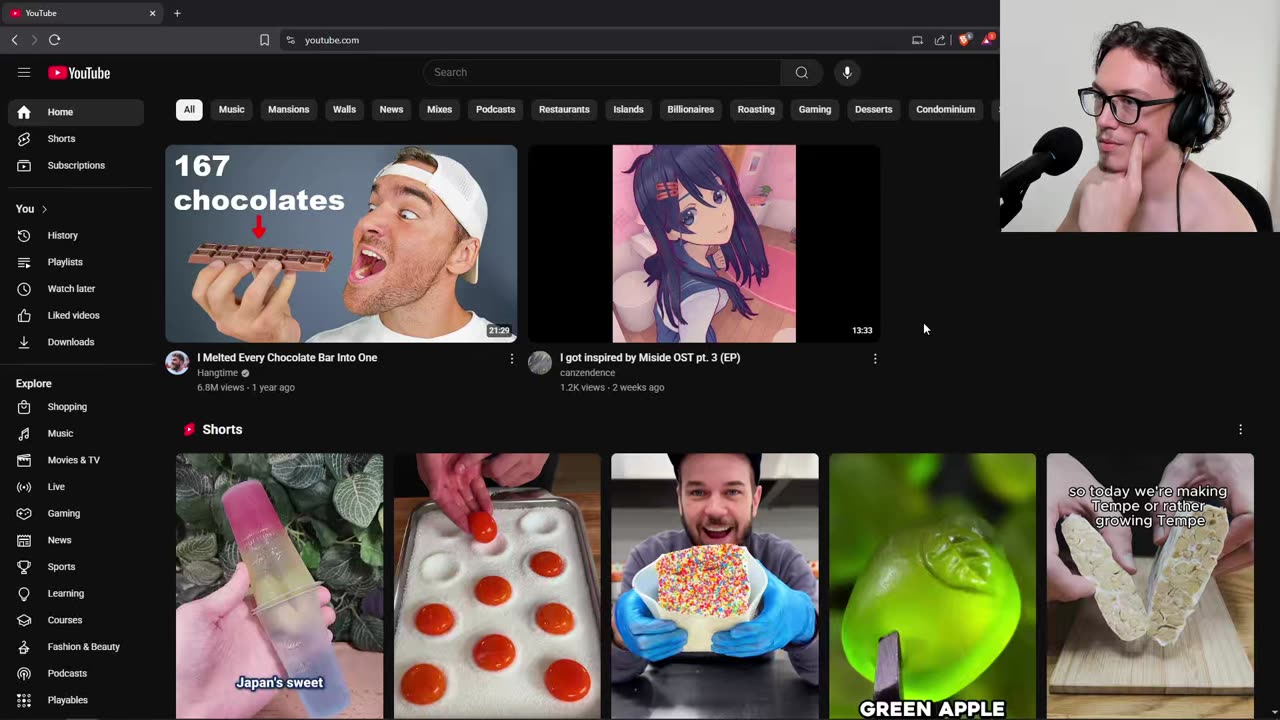Select the Podcasts filter chip

pos(495,109)
